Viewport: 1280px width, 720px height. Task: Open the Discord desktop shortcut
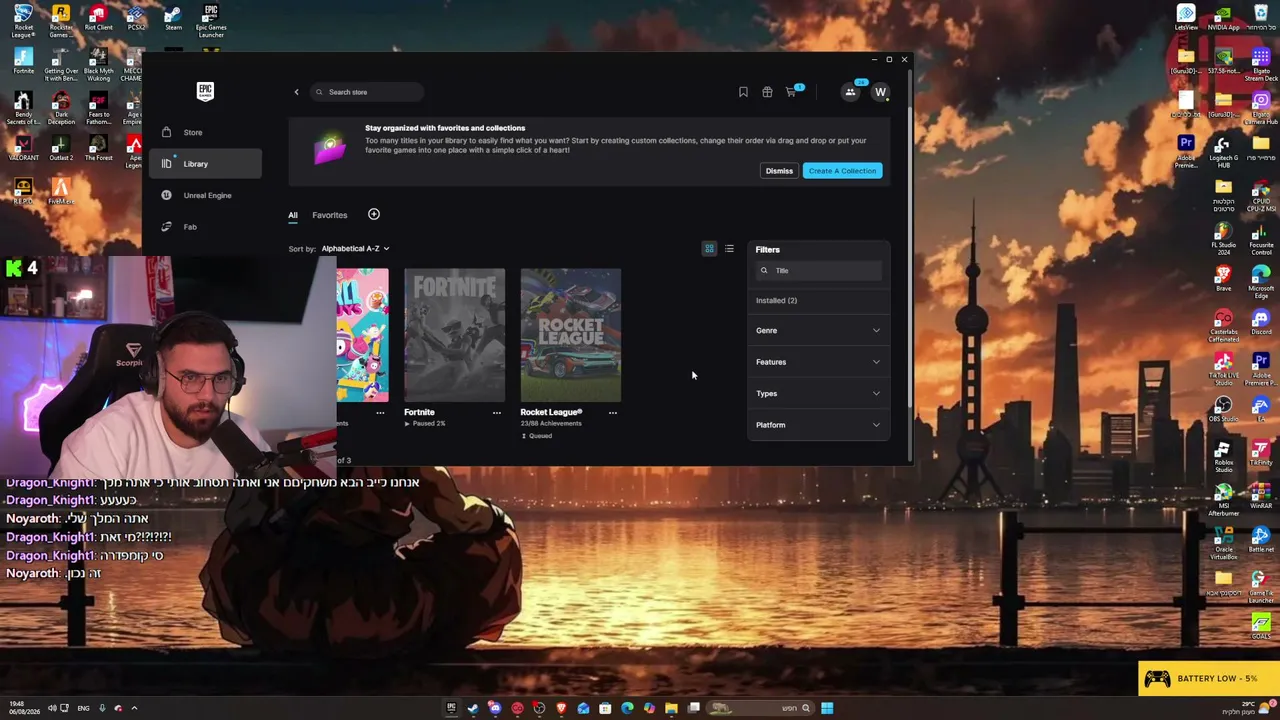[x=1261, y=323]
